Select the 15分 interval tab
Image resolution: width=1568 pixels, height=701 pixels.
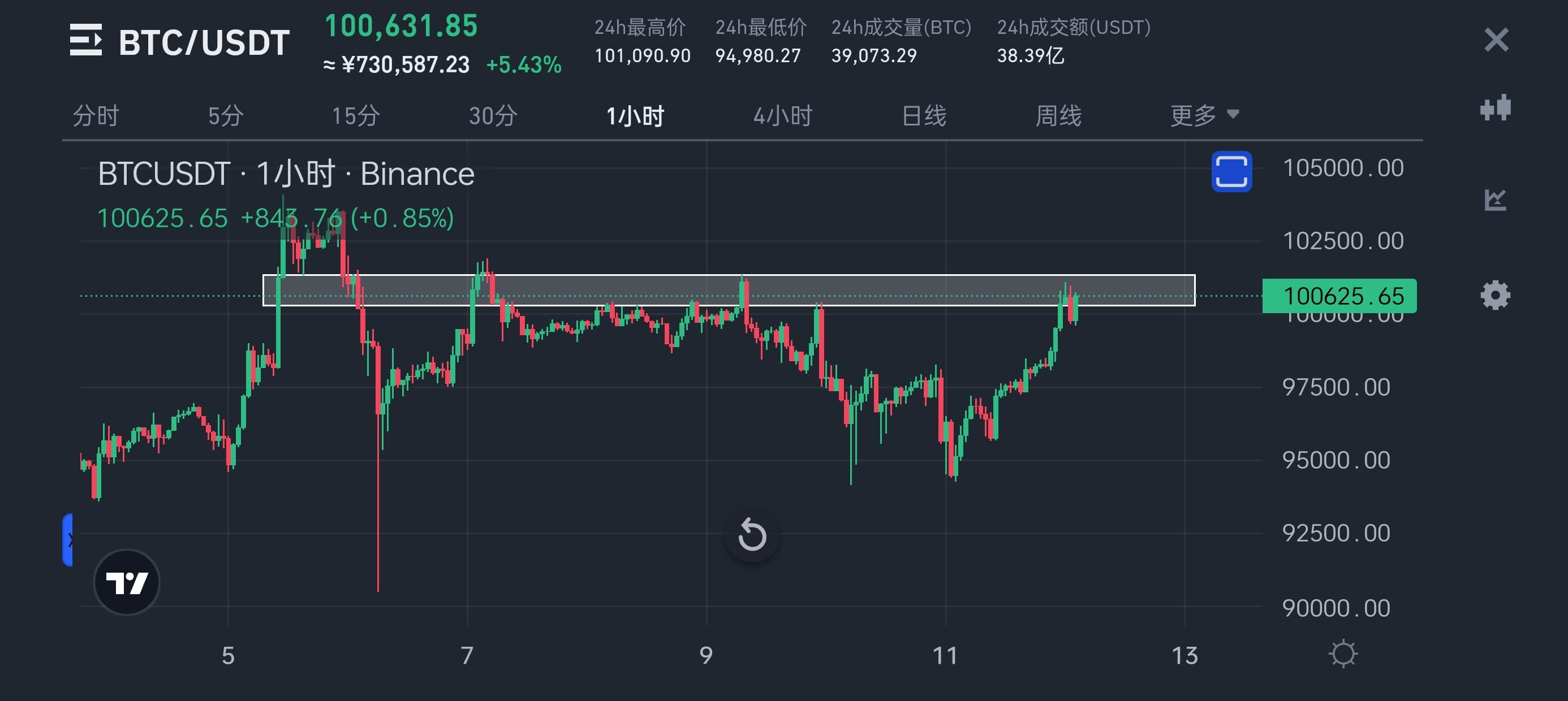tap(355, 115)
